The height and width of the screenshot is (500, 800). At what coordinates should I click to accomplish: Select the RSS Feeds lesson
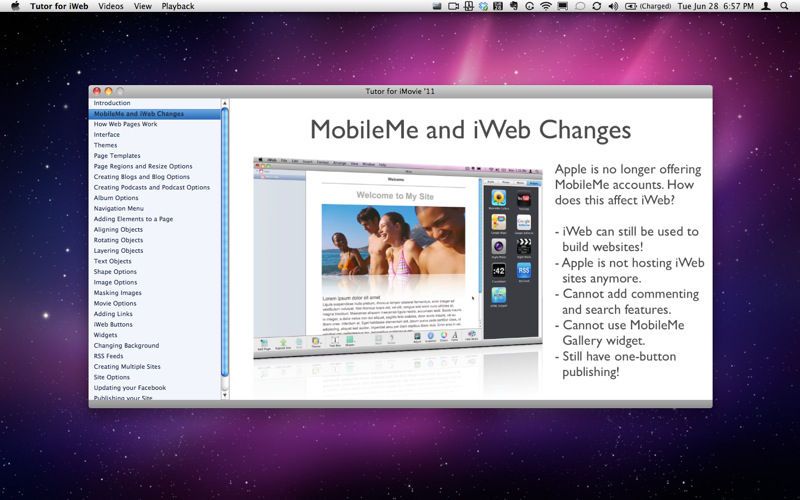[155, 356]
